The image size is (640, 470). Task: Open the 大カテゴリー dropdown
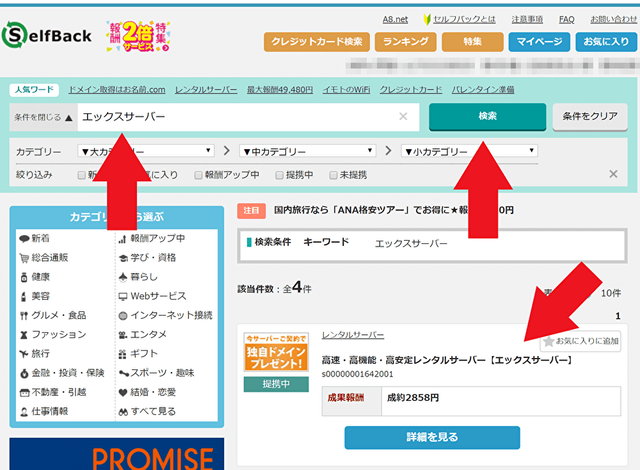coord(146,151)
